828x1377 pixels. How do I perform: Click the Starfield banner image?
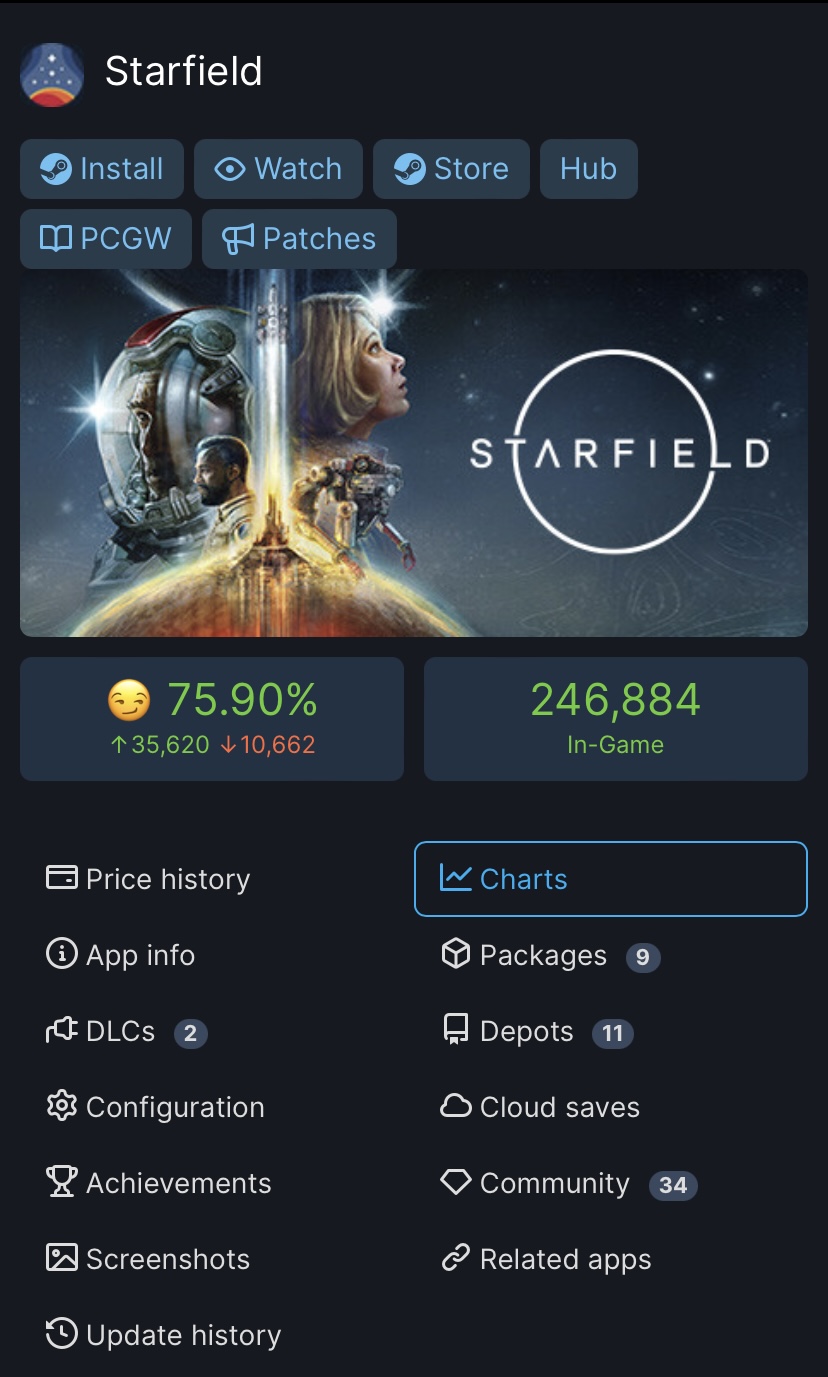(x=414, y=453)
